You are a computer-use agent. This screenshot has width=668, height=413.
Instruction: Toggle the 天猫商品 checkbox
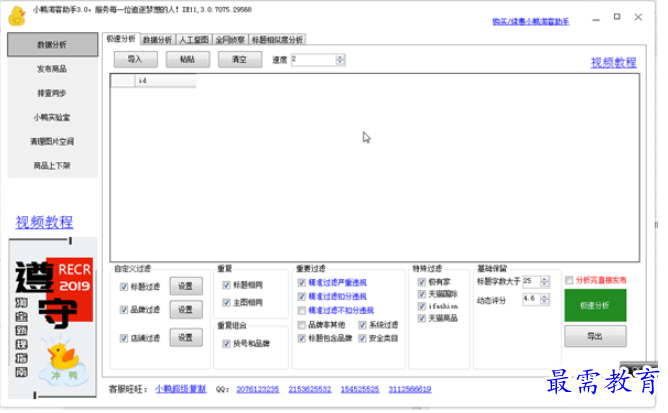[422, 318]
